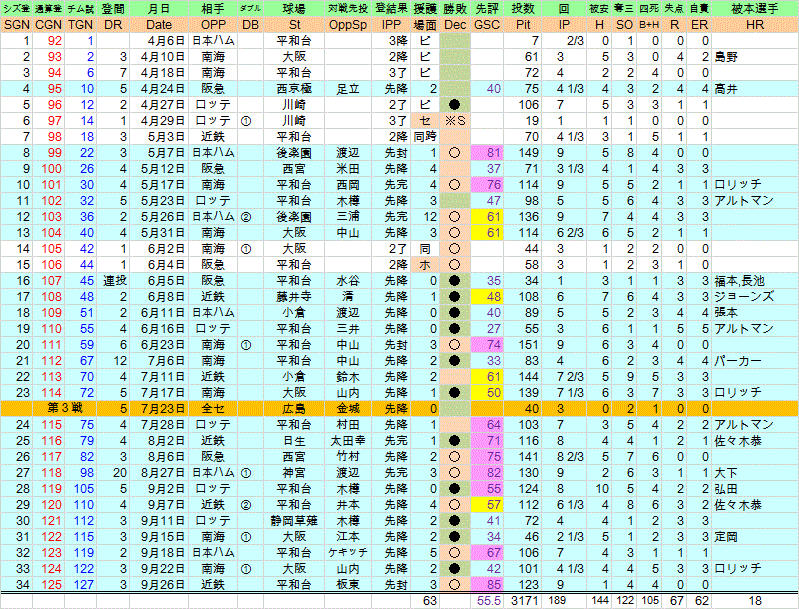
Task: Click stadium 日生
Action: [295, 441]
